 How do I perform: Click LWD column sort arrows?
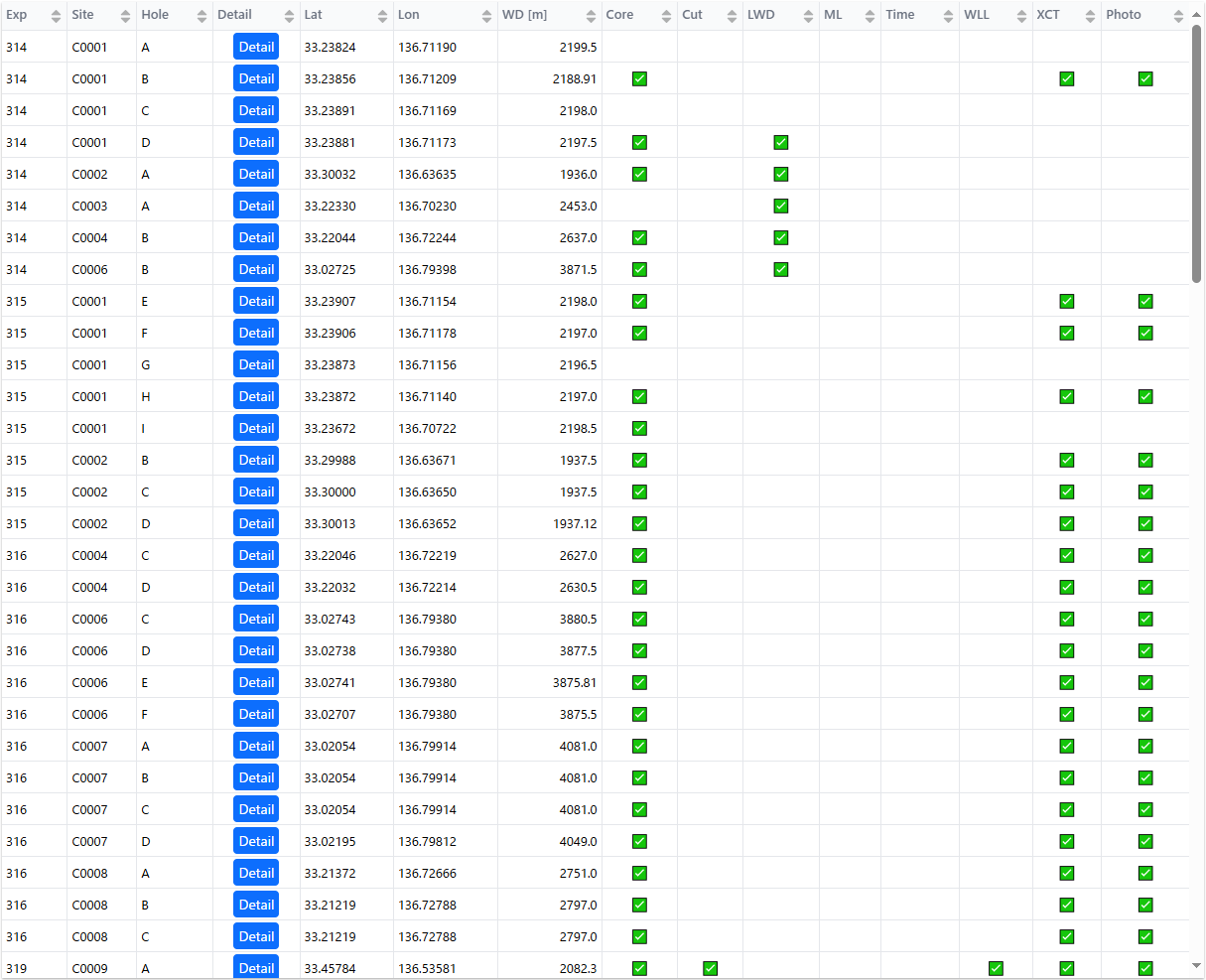[x=808, y=16]
